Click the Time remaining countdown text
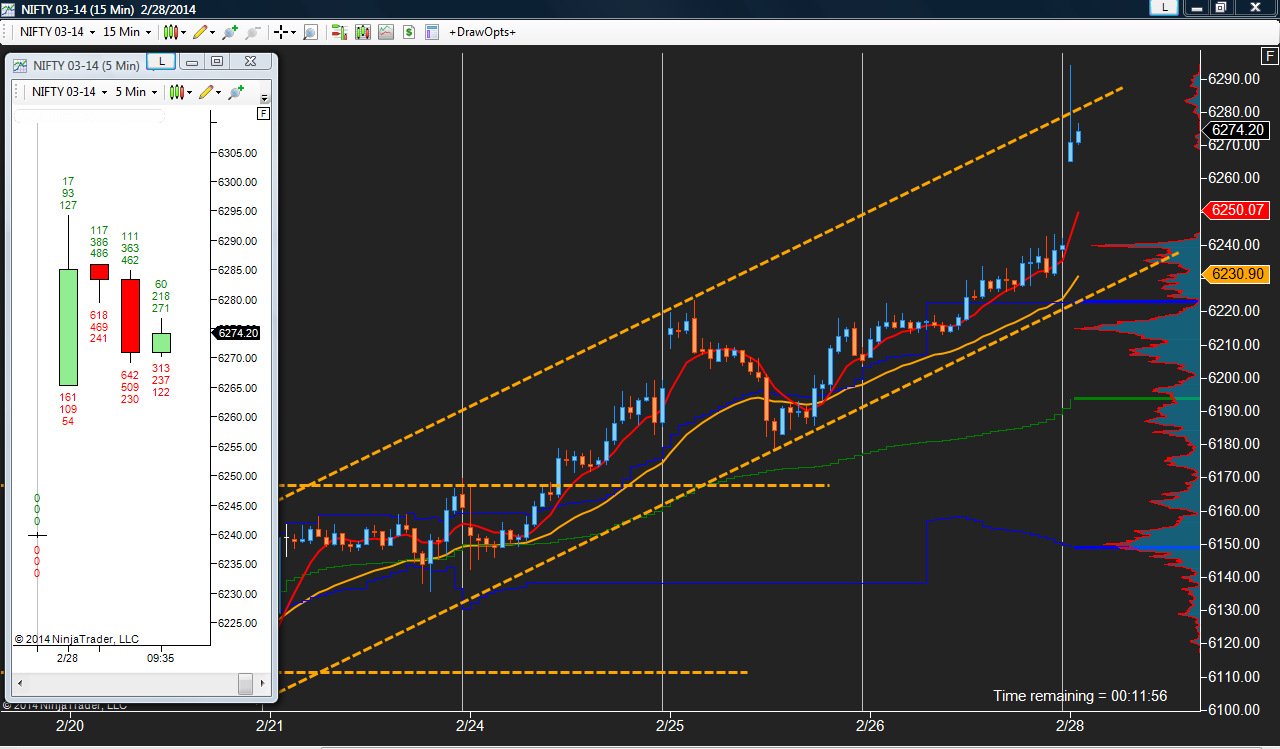Image resolution: width=1280 pixels, height=749 pixels. point(1080,696)
